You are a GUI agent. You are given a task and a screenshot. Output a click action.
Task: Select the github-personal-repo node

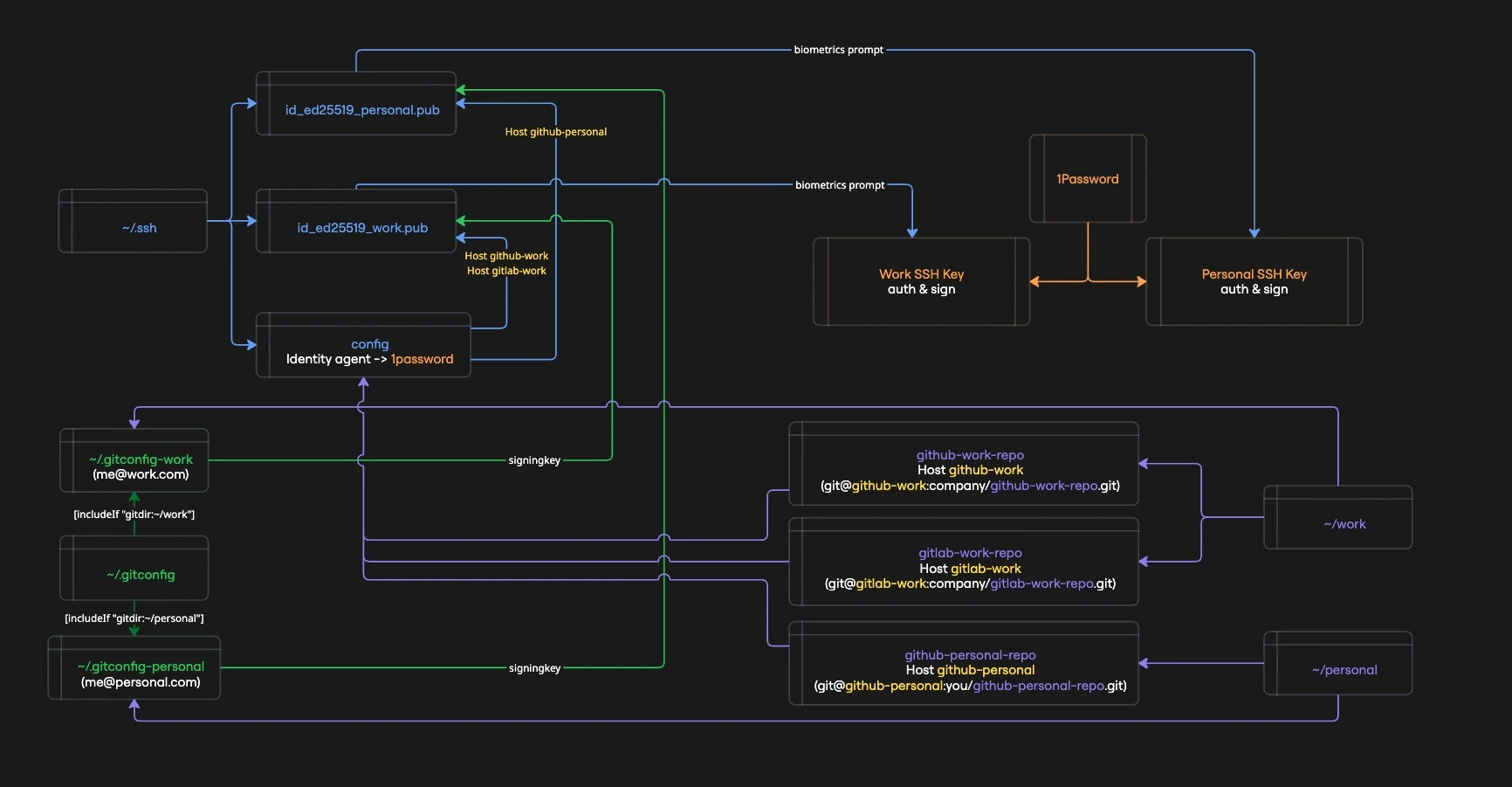click(x=964, y=663)
